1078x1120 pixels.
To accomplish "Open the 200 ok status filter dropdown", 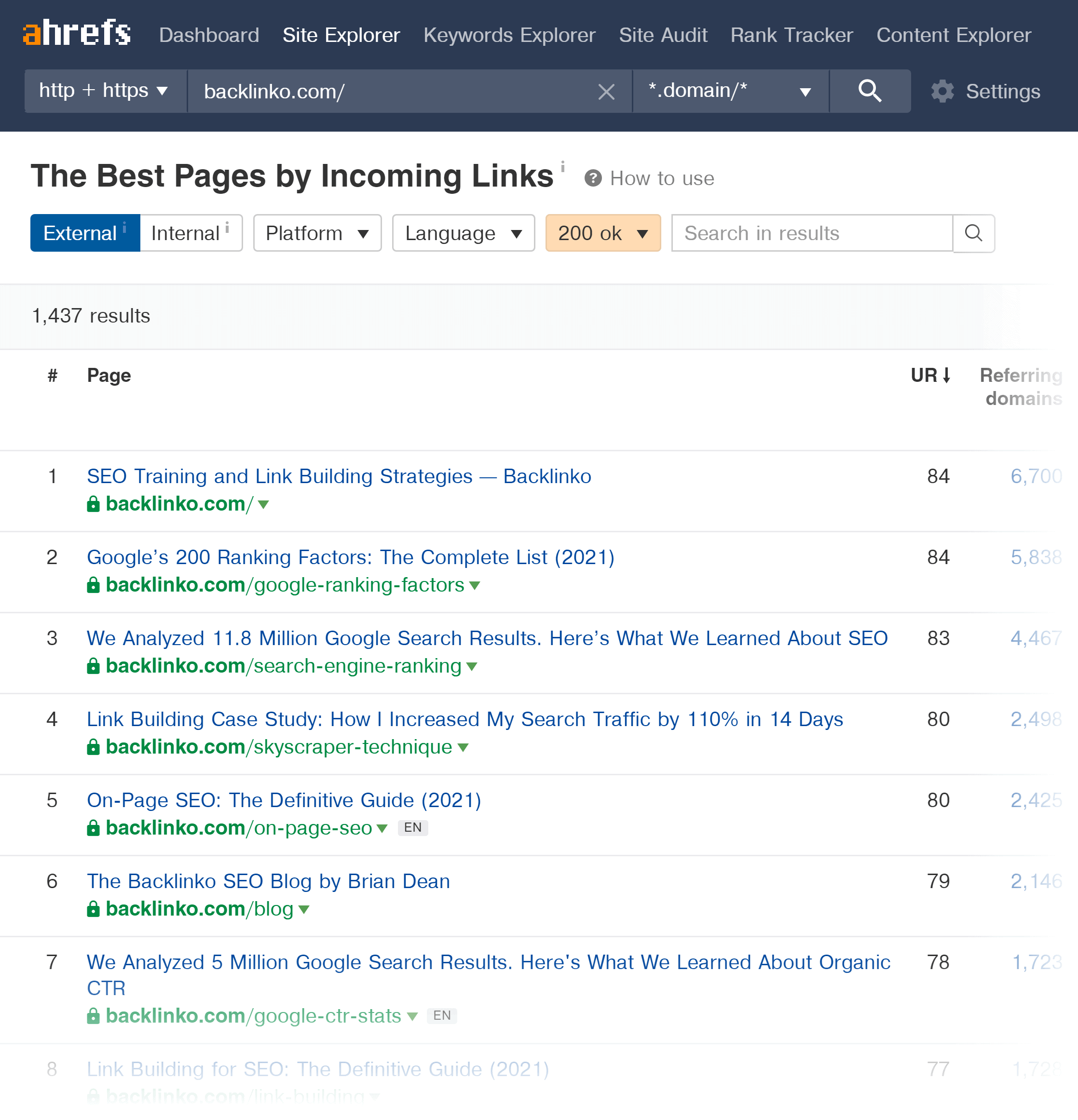I will coord(603,233).
